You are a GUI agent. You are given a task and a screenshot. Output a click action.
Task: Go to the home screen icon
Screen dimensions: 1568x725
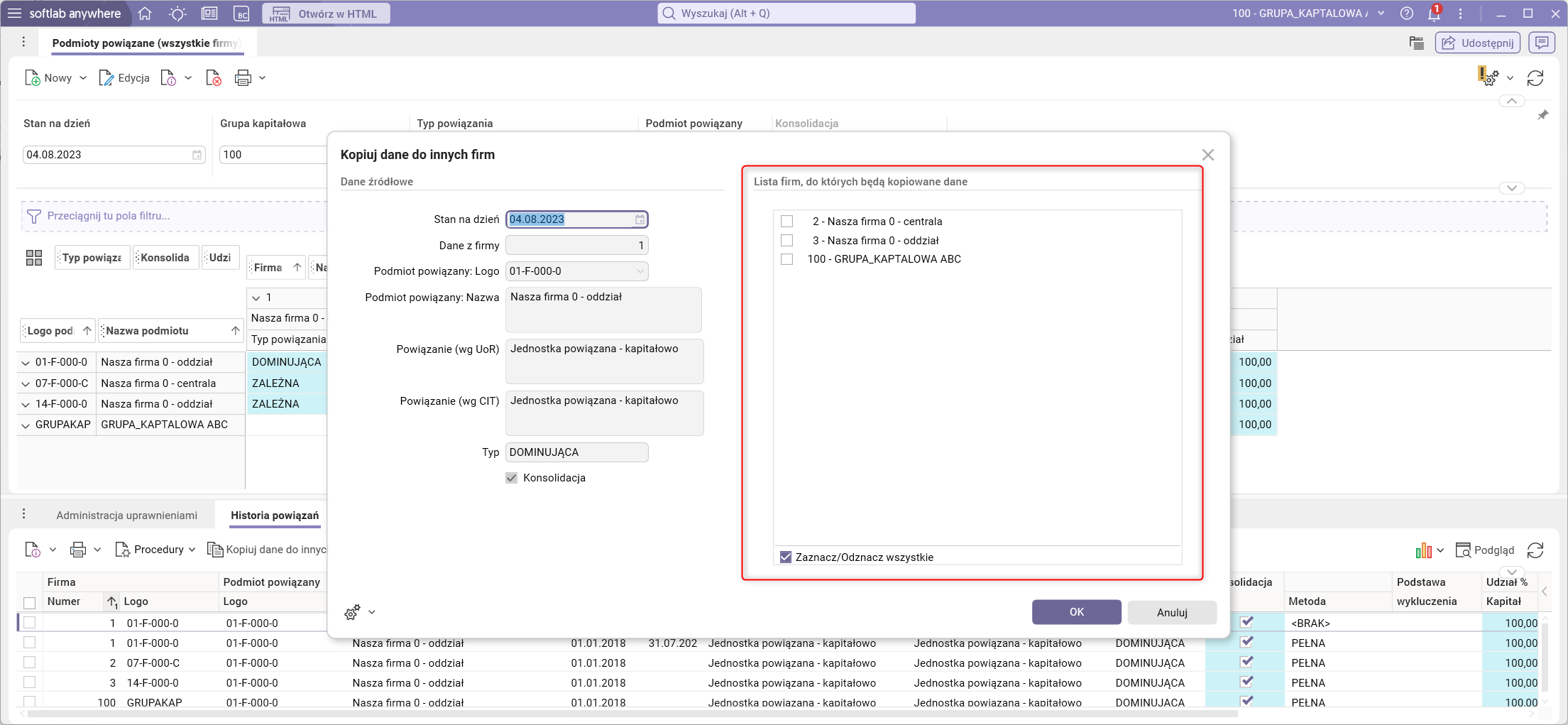pyautogui.click(x=145, y=13)
